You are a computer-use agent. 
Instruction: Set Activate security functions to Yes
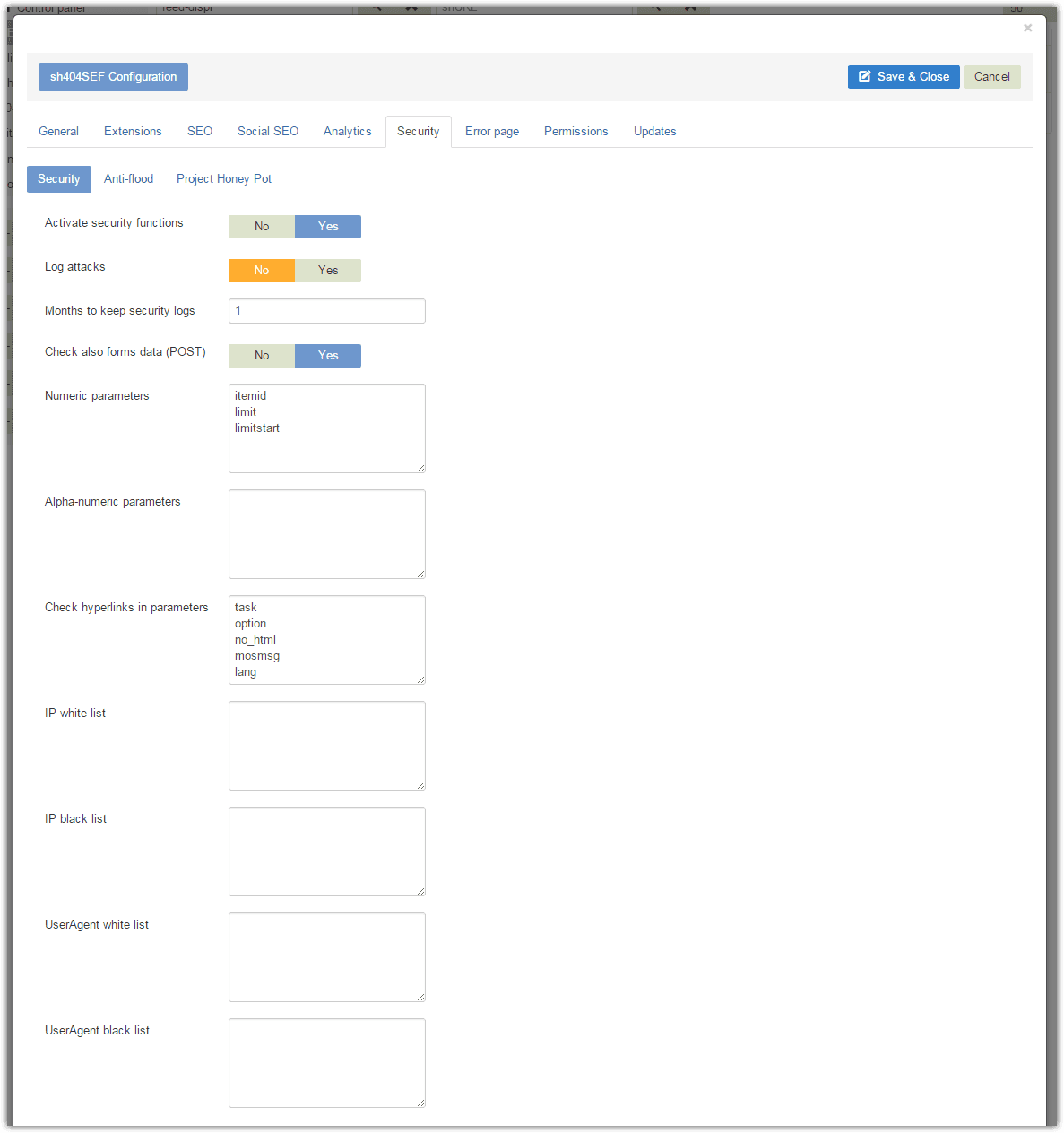click(328, 227)
